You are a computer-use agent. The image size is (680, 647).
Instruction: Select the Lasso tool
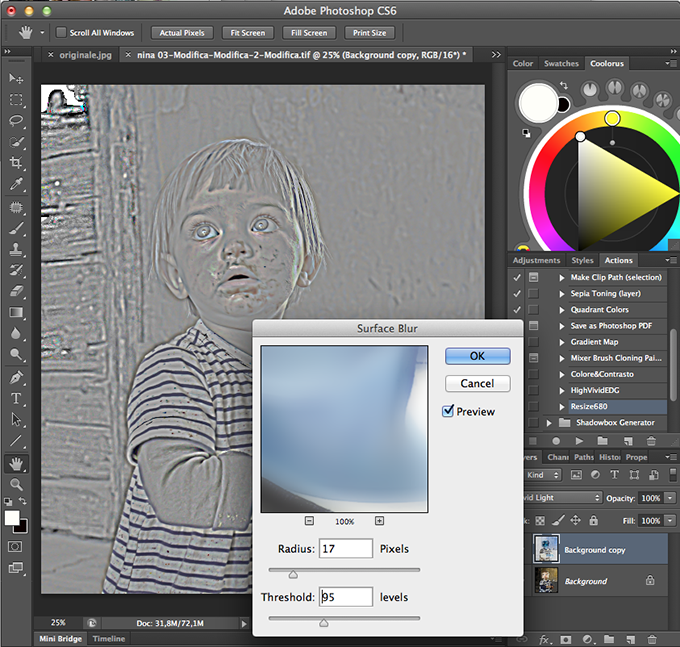coord(16,121)
